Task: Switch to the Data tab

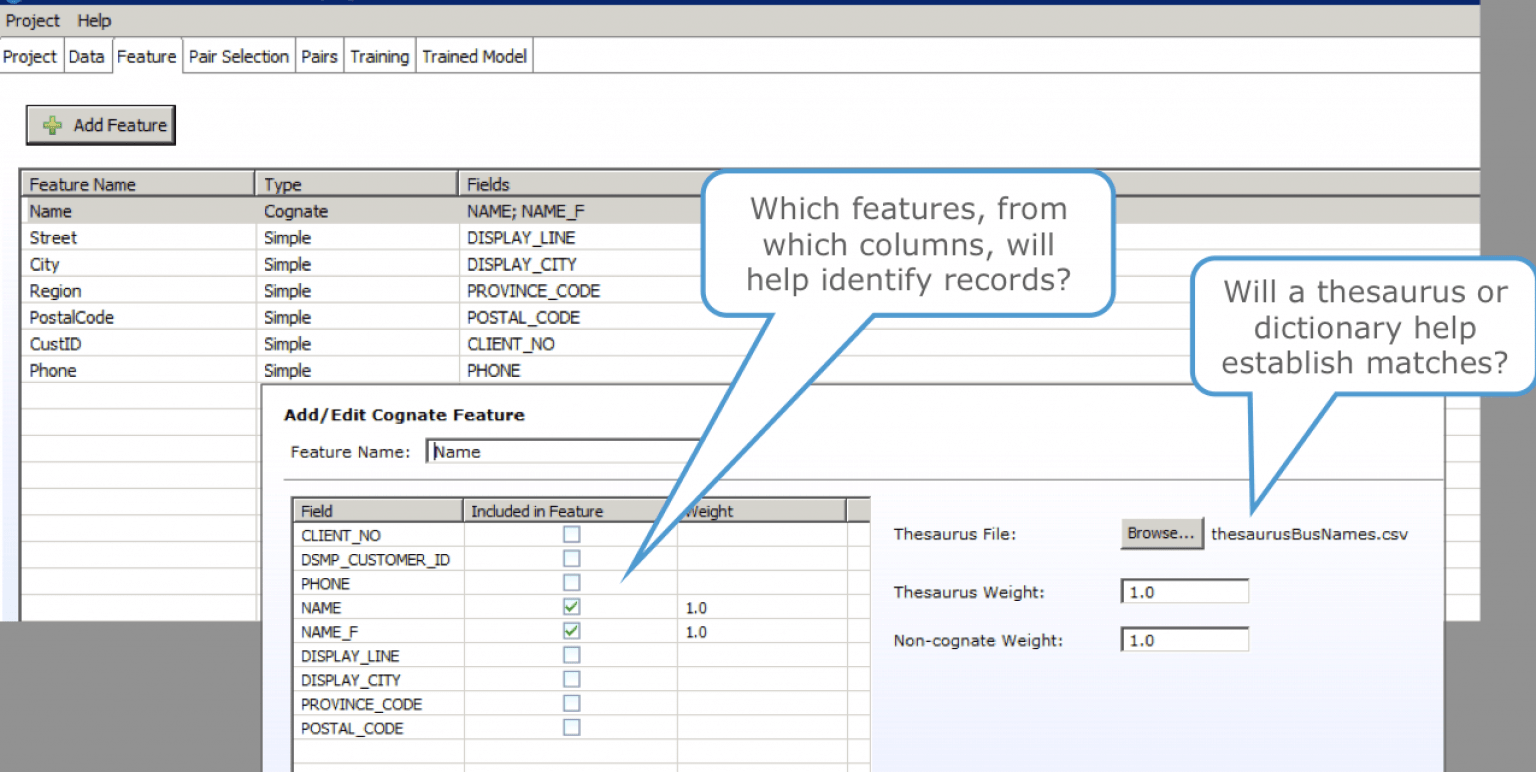Action: tap(87, 56)
